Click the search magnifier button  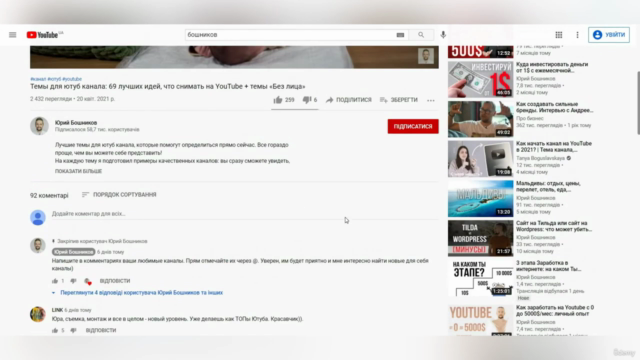click(x=421, y=35)
